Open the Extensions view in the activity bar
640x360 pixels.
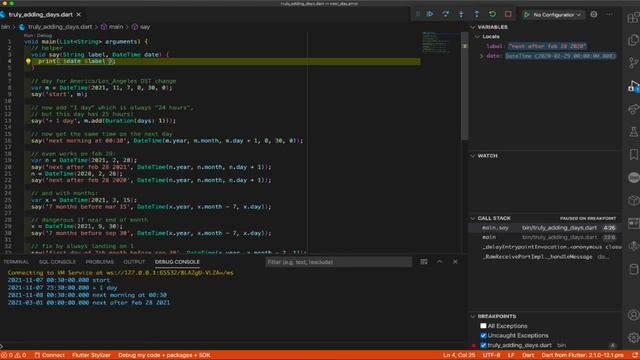coord(633,18)
